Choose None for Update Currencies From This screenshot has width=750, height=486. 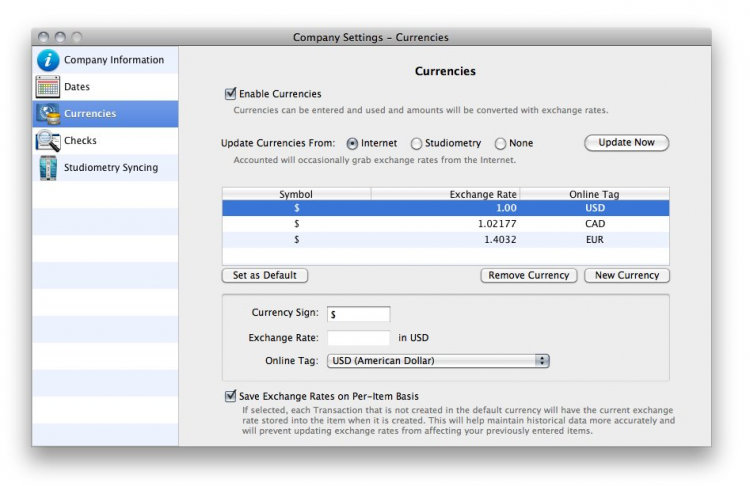coord(500,144)
